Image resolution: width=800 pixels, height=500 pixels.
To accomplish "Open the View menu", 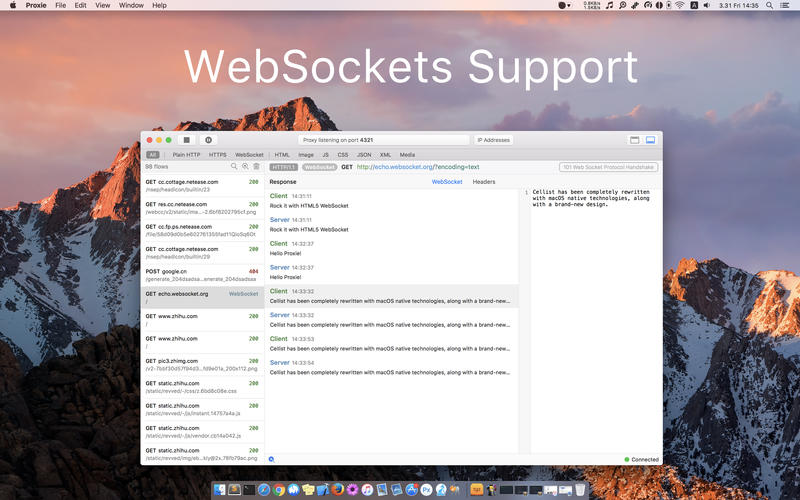I will (x=103, y=5).
